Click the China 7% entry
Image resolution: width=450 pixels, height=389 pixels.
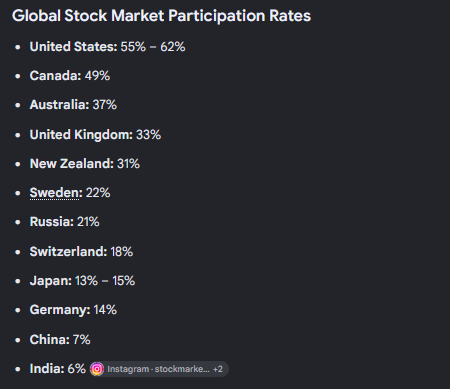tap(60, 340)
